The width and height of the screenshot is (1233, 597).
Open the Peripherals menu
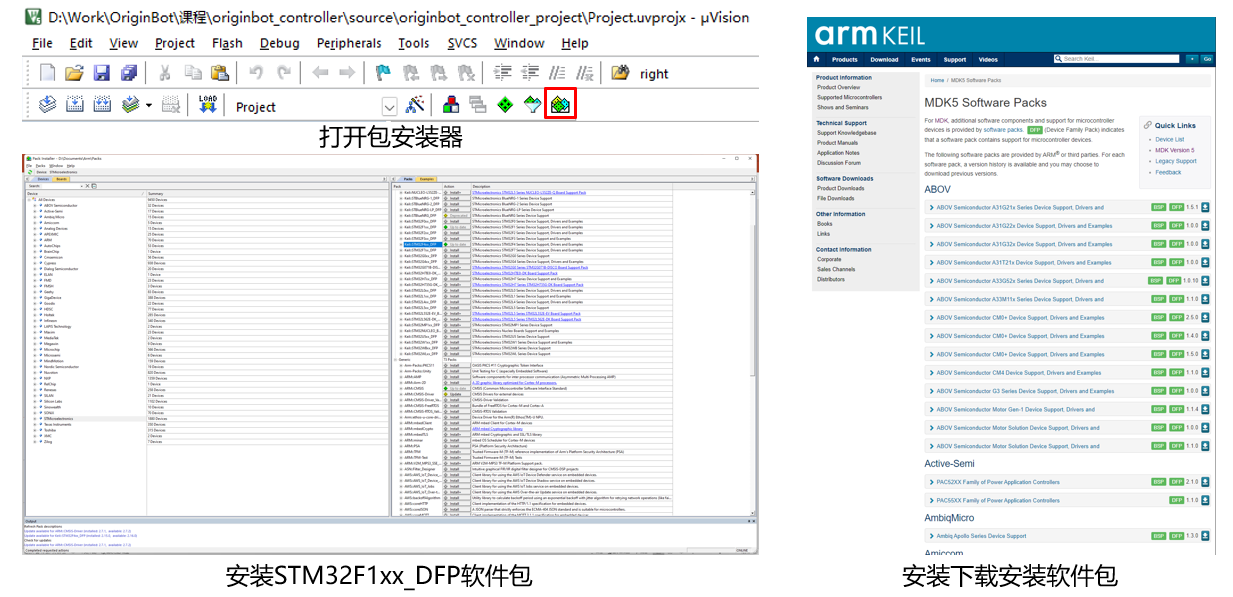pyautogui.click(x=349, y=43)
